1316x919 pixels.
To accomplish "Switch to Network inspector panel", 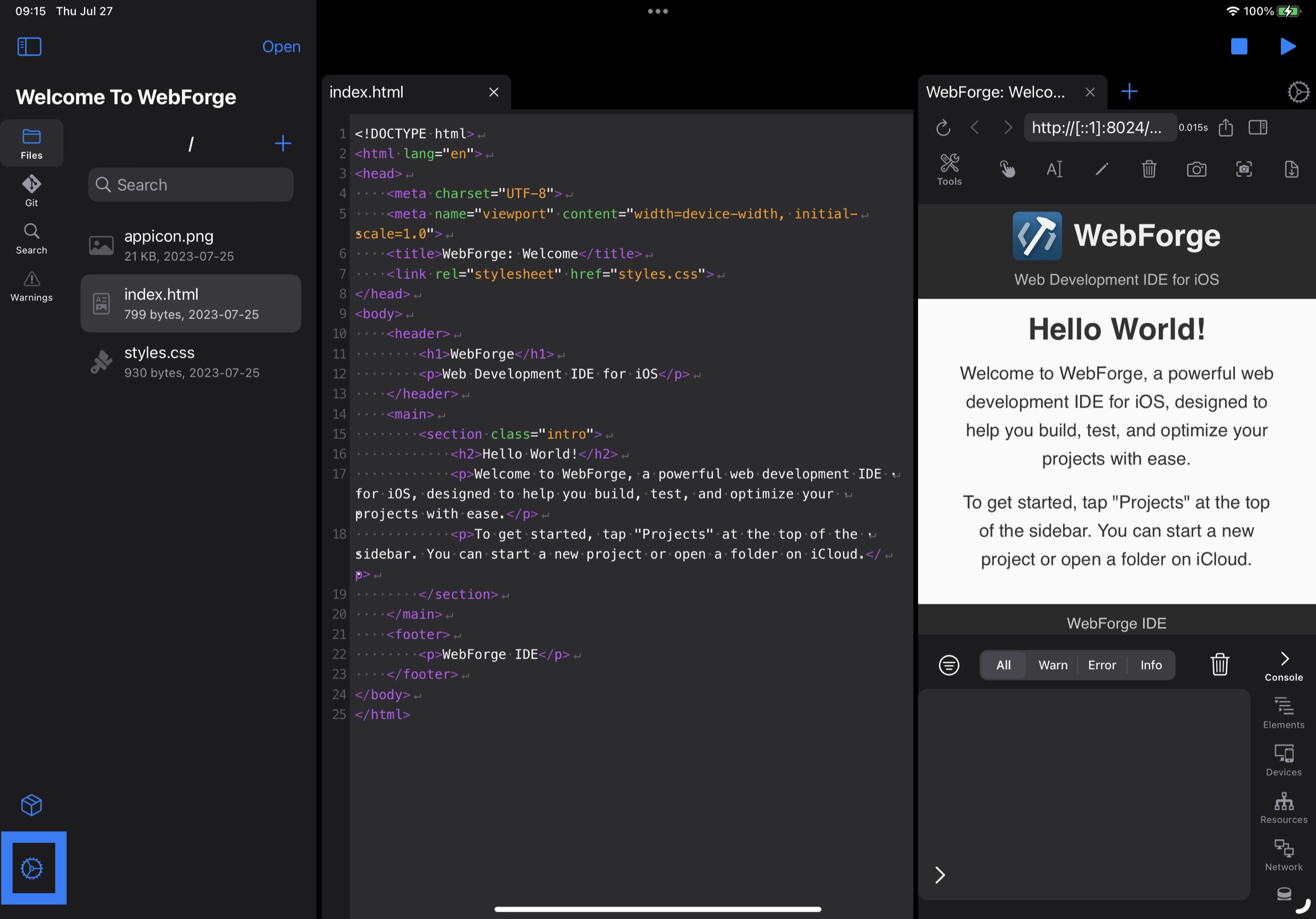I will 1284,856.
